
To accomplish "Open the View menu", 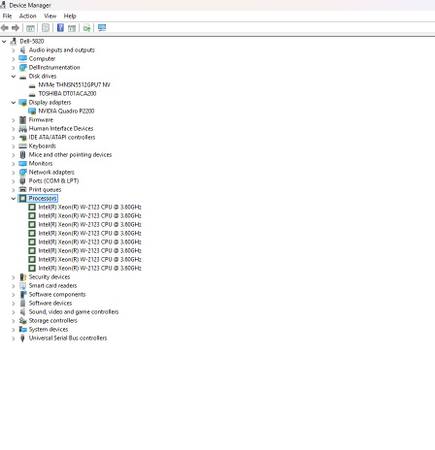I will [x=50, y=16].
